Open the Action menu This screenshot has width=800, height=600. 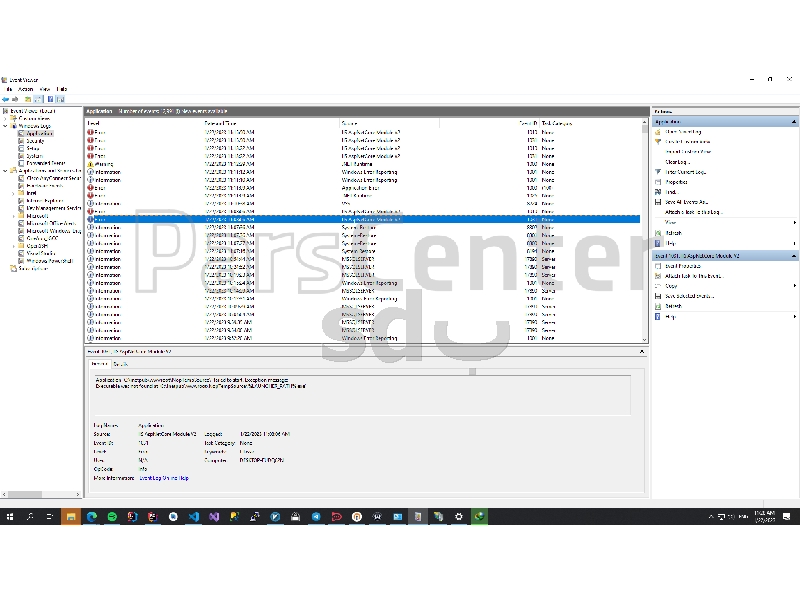pyautogui.click(x=26, y=89)
